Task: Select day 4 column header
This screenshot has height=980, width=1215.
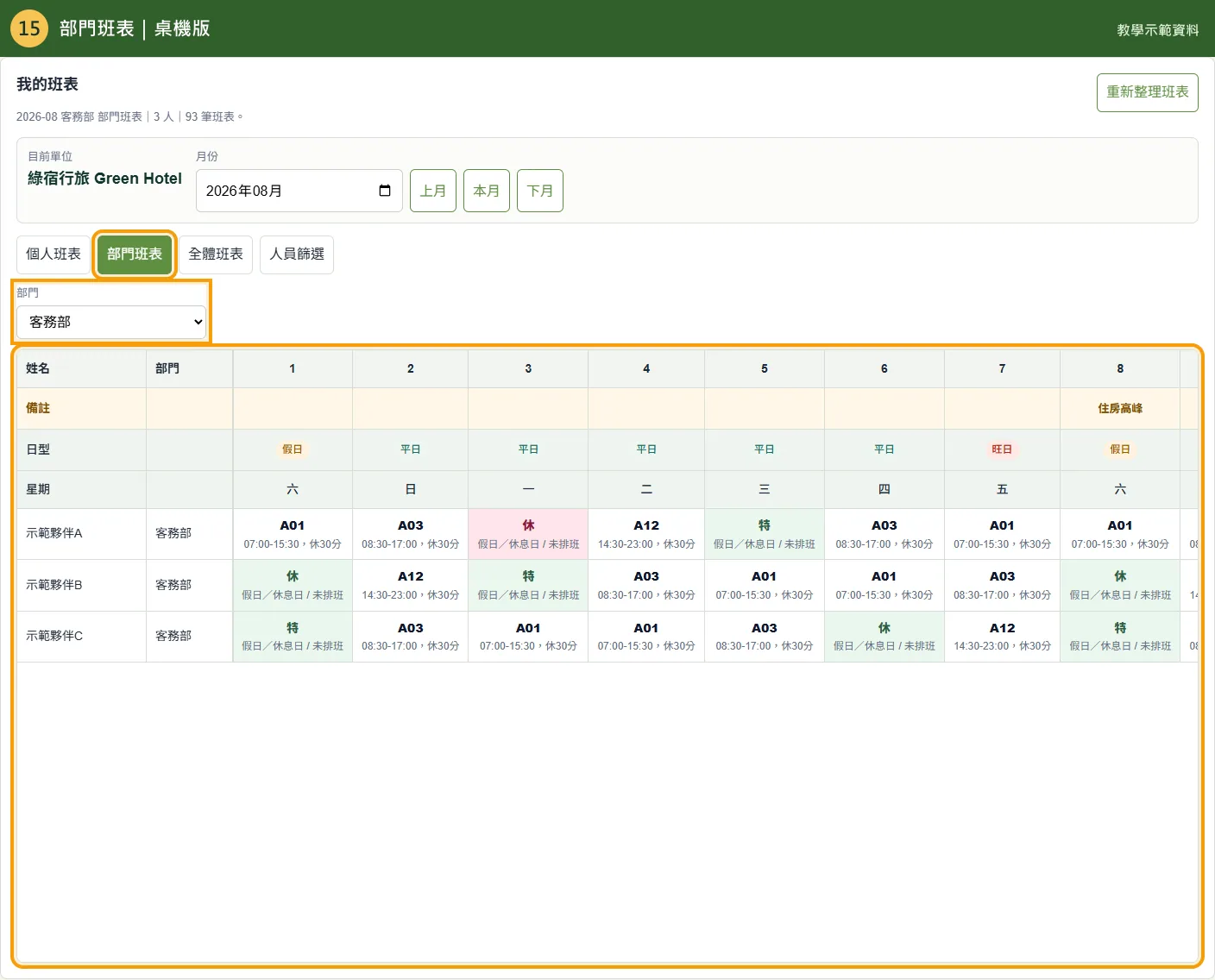Action: point(646,368)
